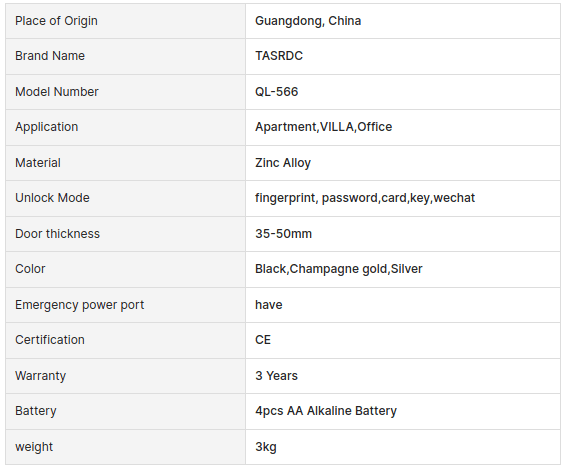This screenshot has width=565, height=470.
Task: Click the Unlock Mode label
Action: coord(52,198)
